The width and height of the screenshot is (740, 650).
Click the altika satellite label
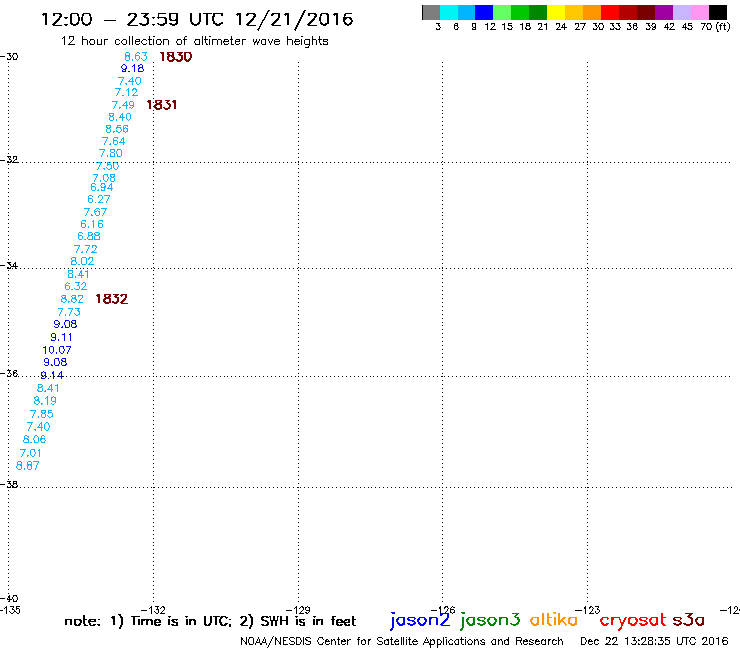[x=554, y=620]
